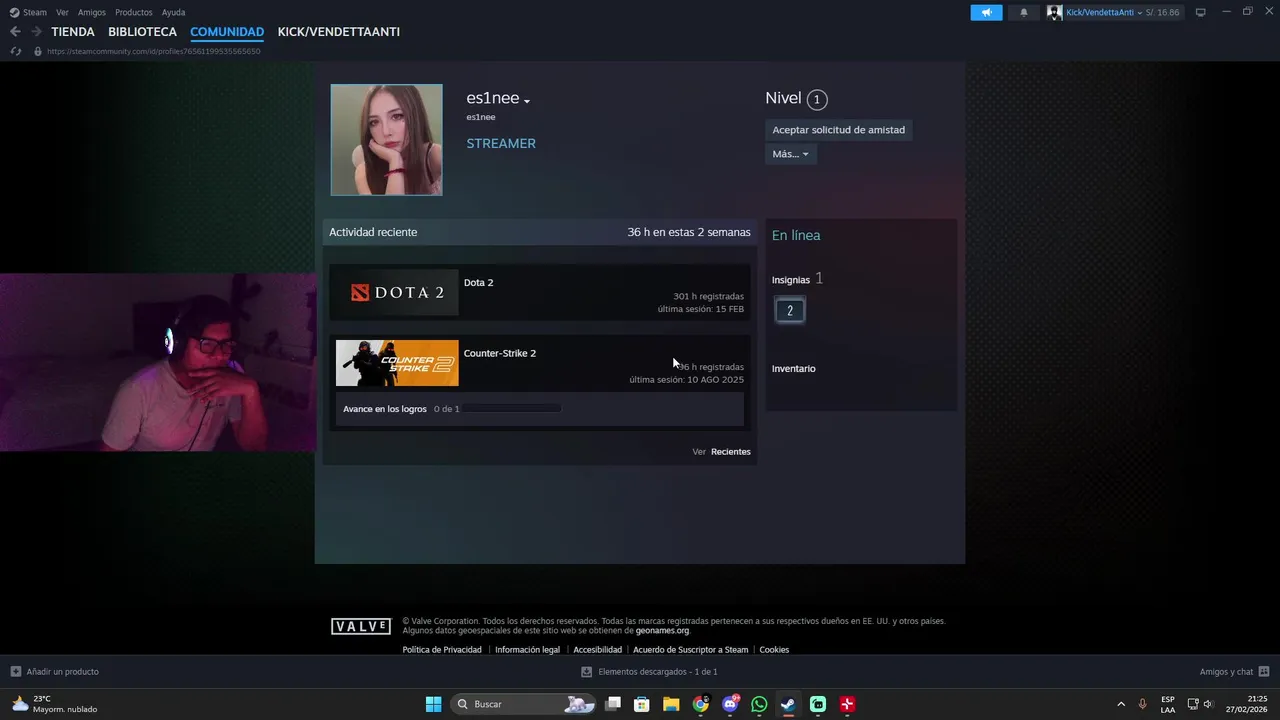Open the red app icon on taskbar
This screenshot has width=1280, height=720.
(x=847, y=704)
